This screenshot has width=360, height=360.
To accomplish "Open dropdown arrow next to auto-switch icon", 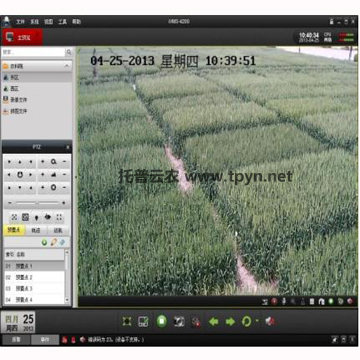I will [257, 321].
